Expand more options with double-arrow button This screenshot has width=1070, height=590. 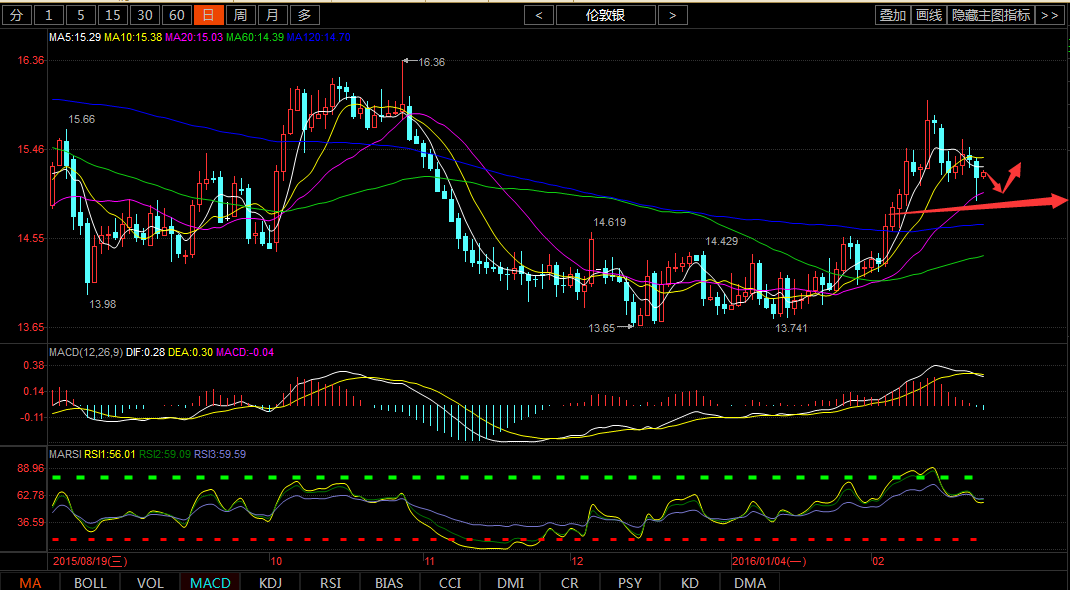pyautogui.click(x=1049, y=15)
